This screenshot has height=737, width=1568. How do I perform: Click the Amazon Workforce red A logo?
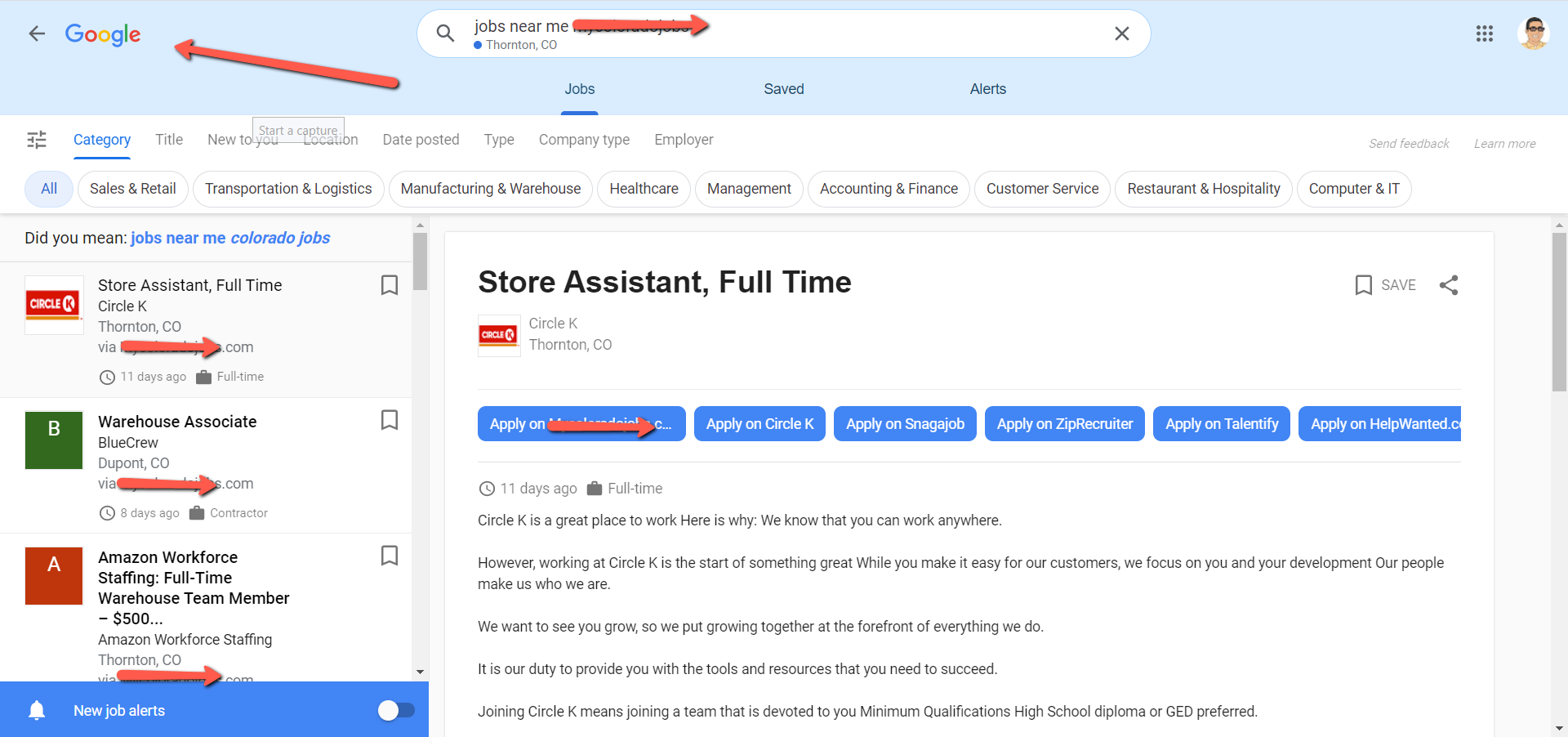pos(54,576)
